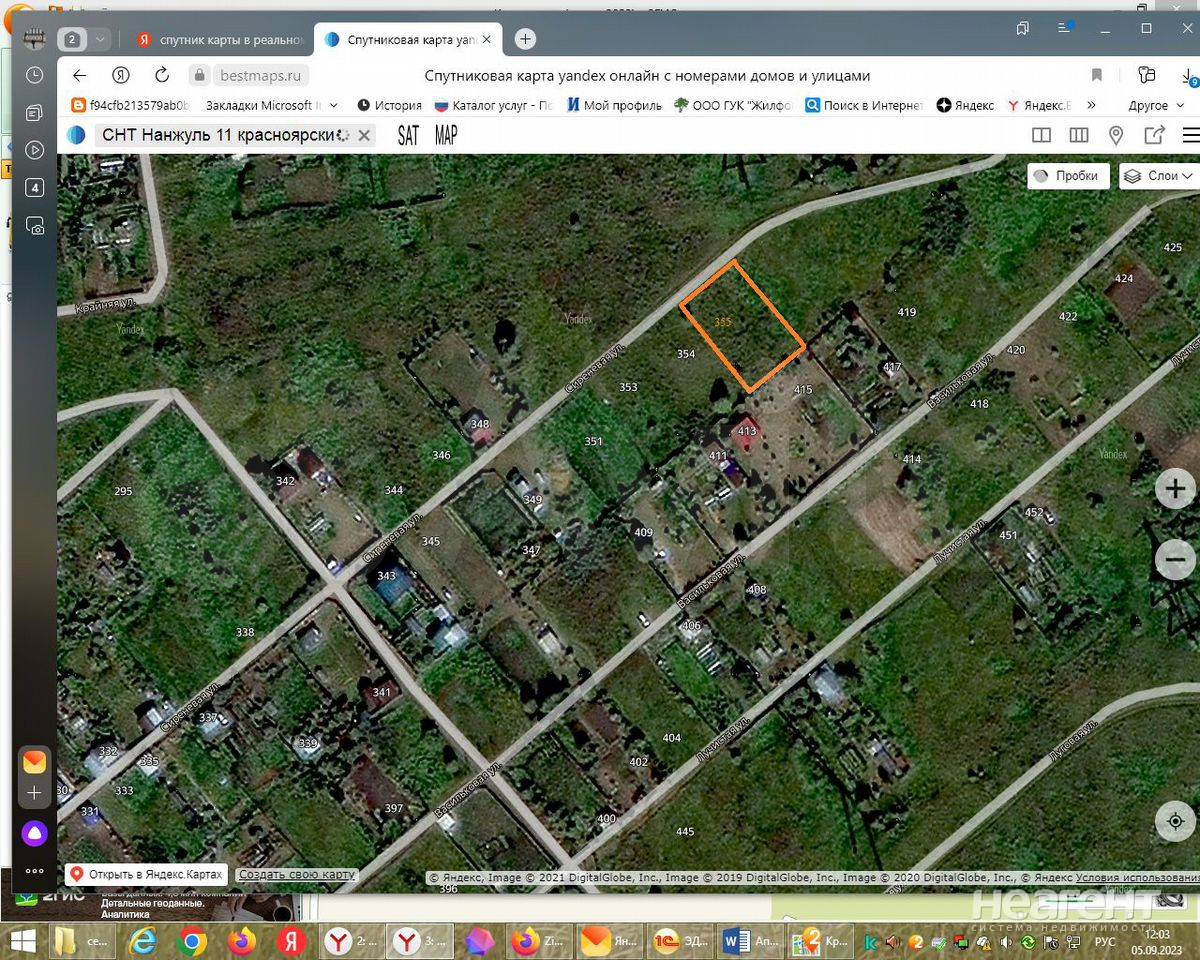Switch to MAP scheme view
Viewport: 1200px width, 960px height.
coord(446,136)
